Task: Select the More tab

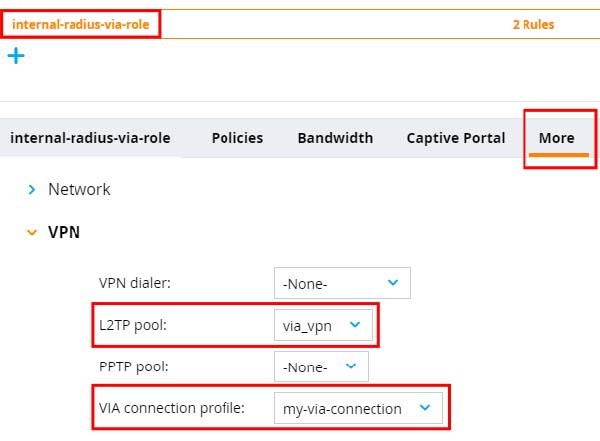Action: 557,138
